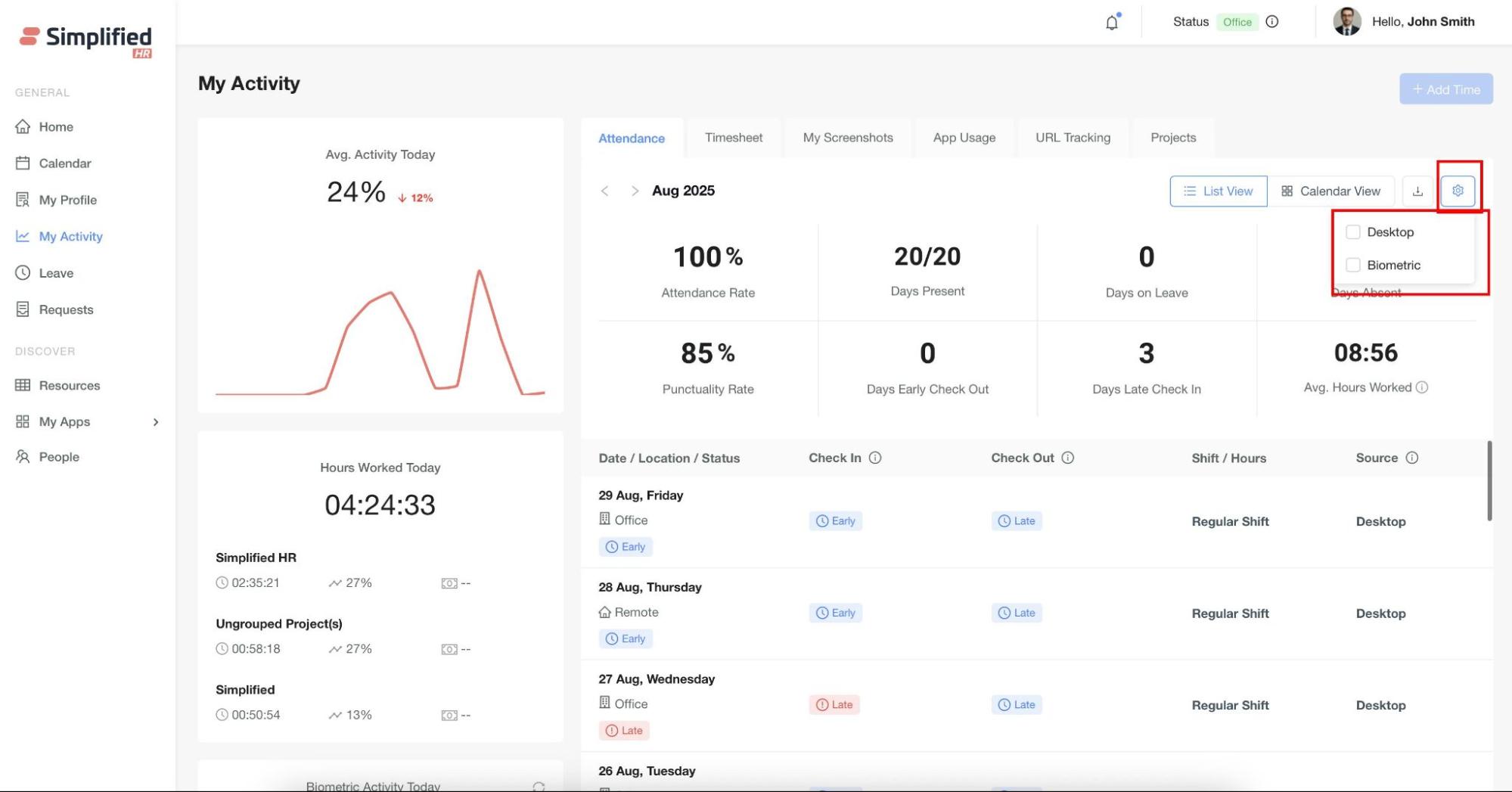Open Leave in the sidebar

coord(56,273)
